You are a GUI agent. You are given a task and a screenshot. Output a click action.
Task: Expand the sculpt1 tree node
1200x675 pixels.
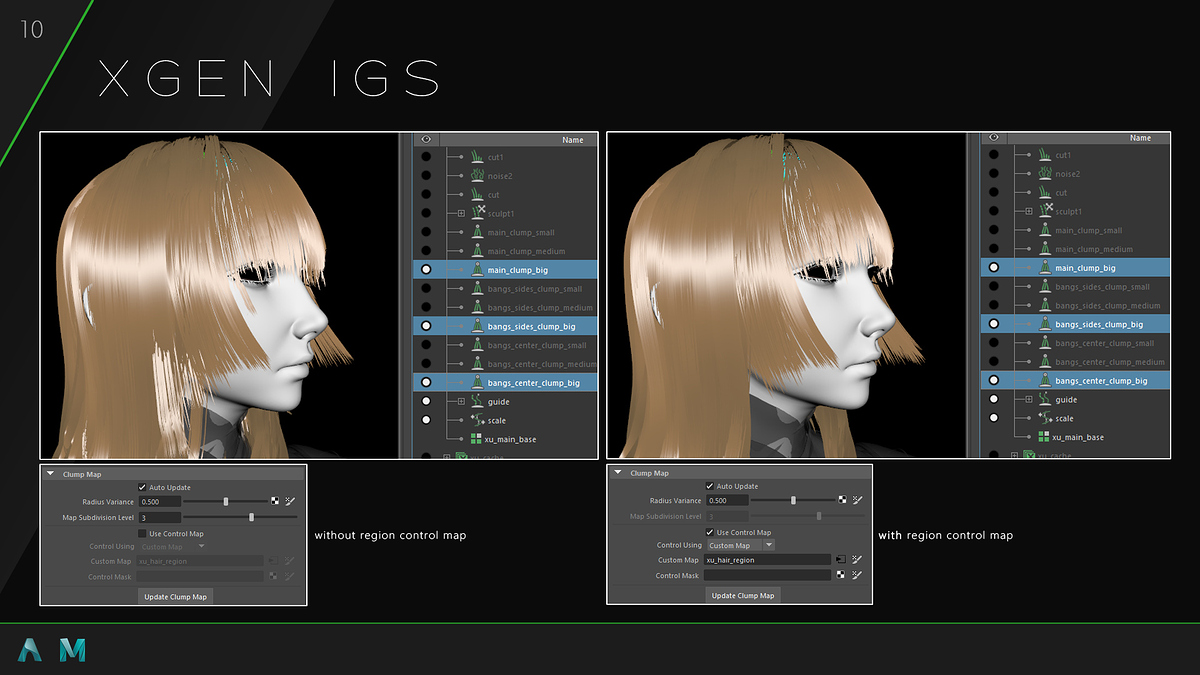click(461, 213)
